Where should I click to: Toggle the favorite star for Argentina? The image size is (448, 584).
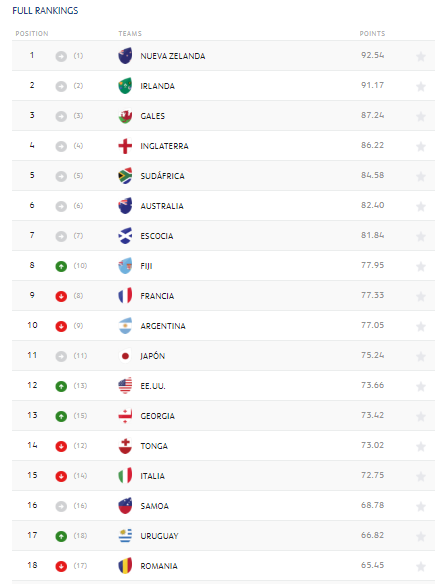[421, 326]
